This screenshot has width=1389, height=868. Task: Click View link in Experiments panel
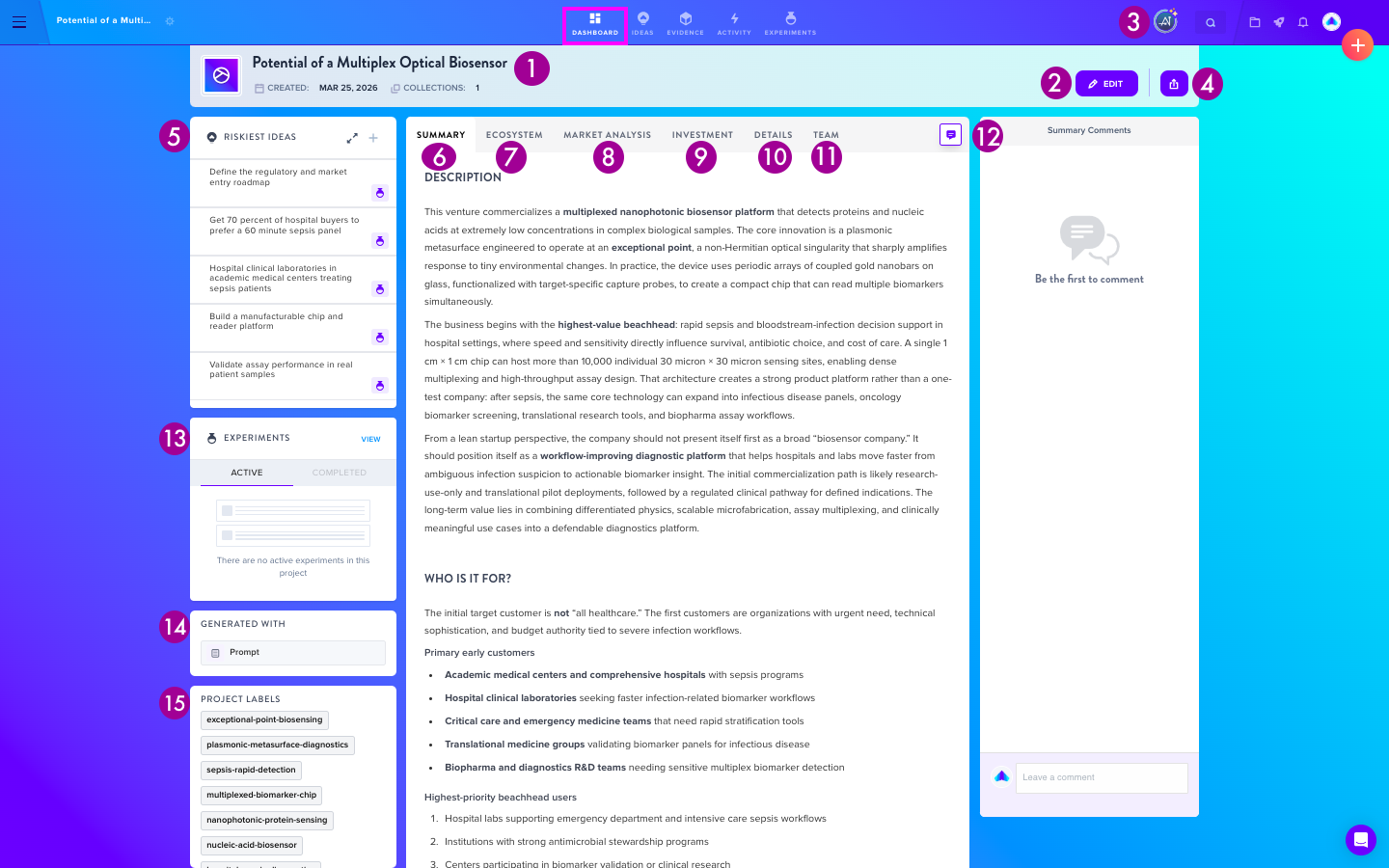coord(370,439)
